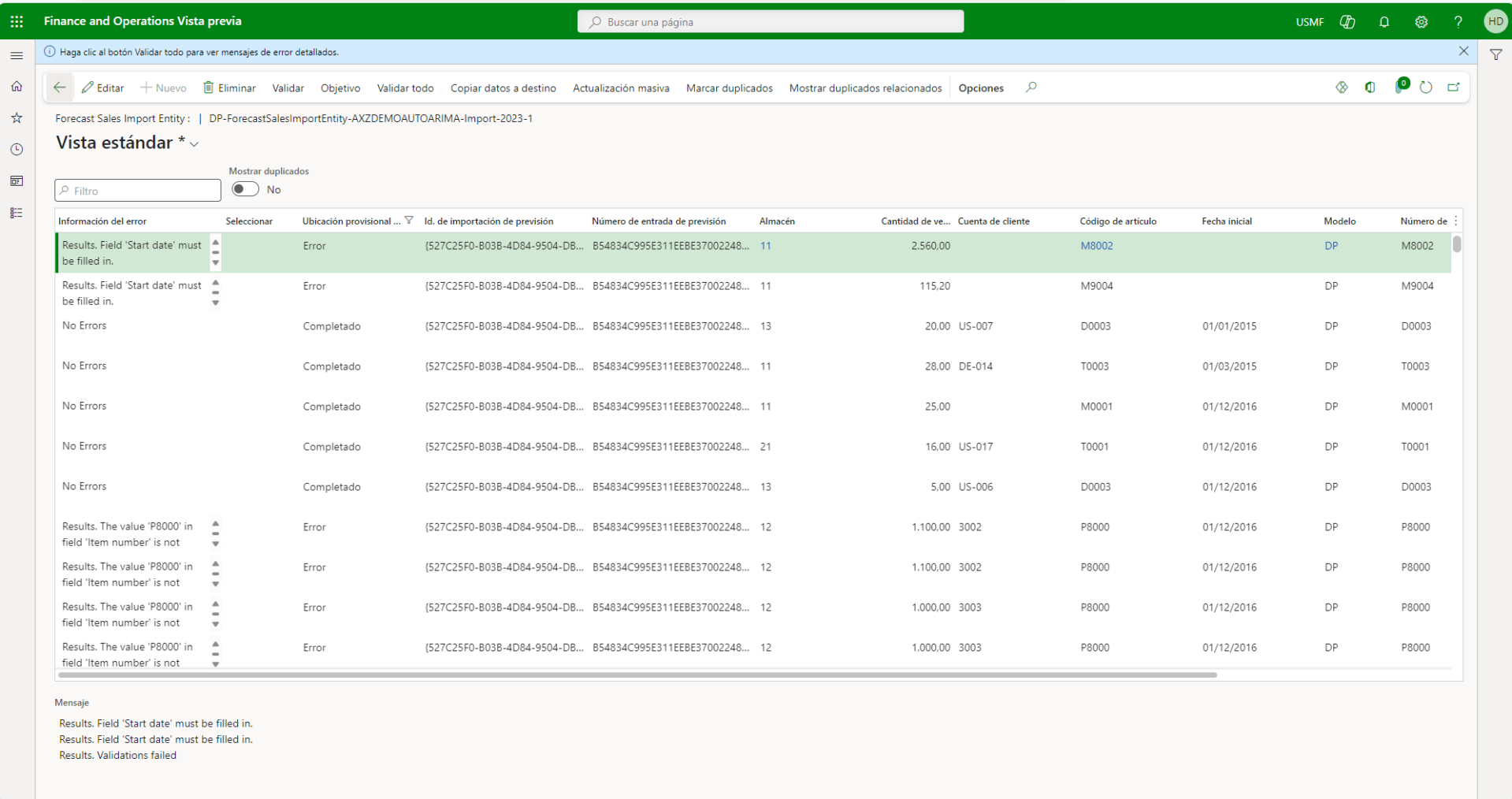The width and height of the screenshot is (1512, 799).
Task: Click Validar todo in action bar
Action: pos(405,88)
